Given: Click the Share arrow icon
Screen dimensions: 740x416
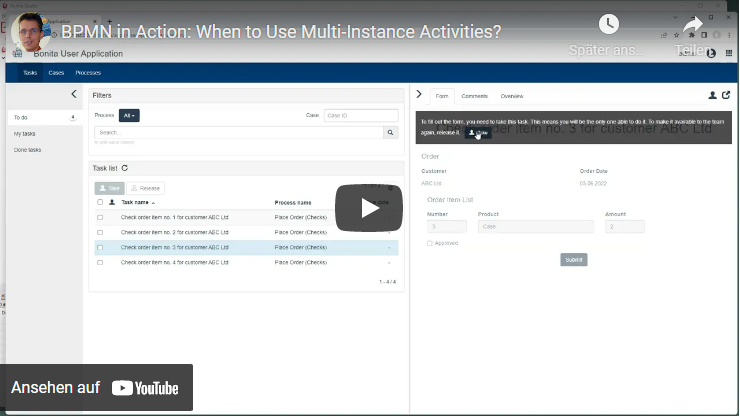Looking at the screenshot, I should pyautogui.click(x=693, y=25).
